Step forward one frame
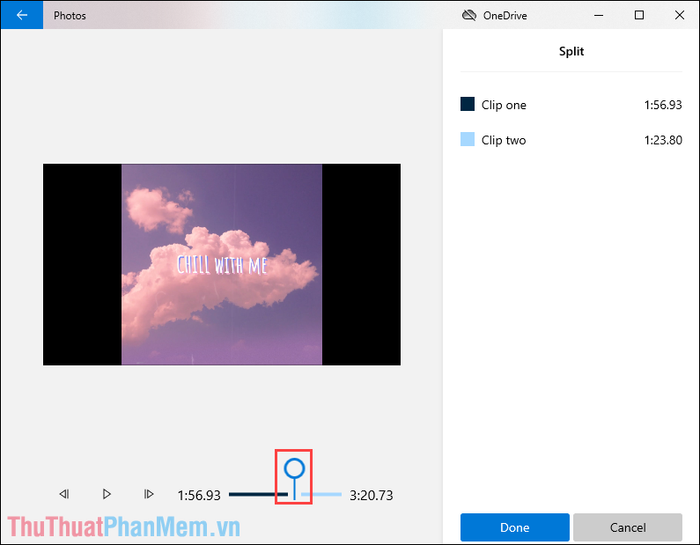700x545 pixels. pos(149,494)
